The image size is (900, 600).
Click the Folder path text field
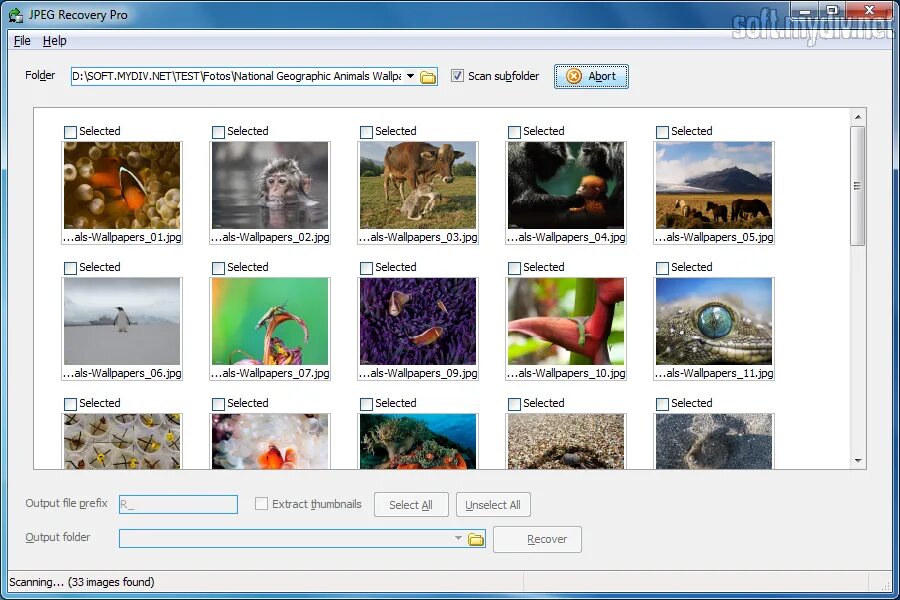[x=237, y=76]
